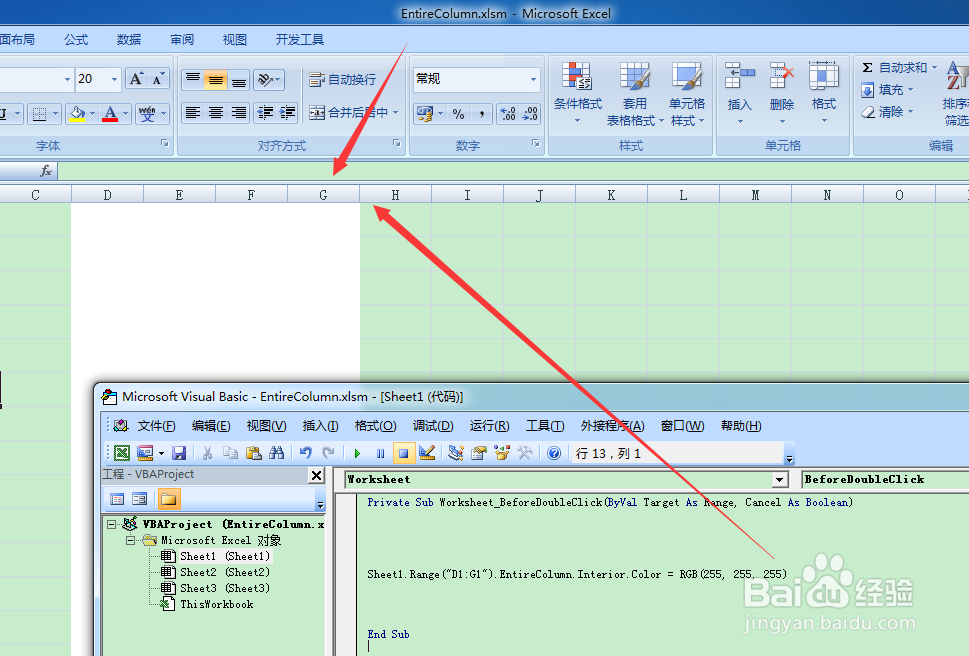This screenshot has height=656, width=969.
Task: Open 运行(R) menu in Visual Basic
Action: click(489, 426)
